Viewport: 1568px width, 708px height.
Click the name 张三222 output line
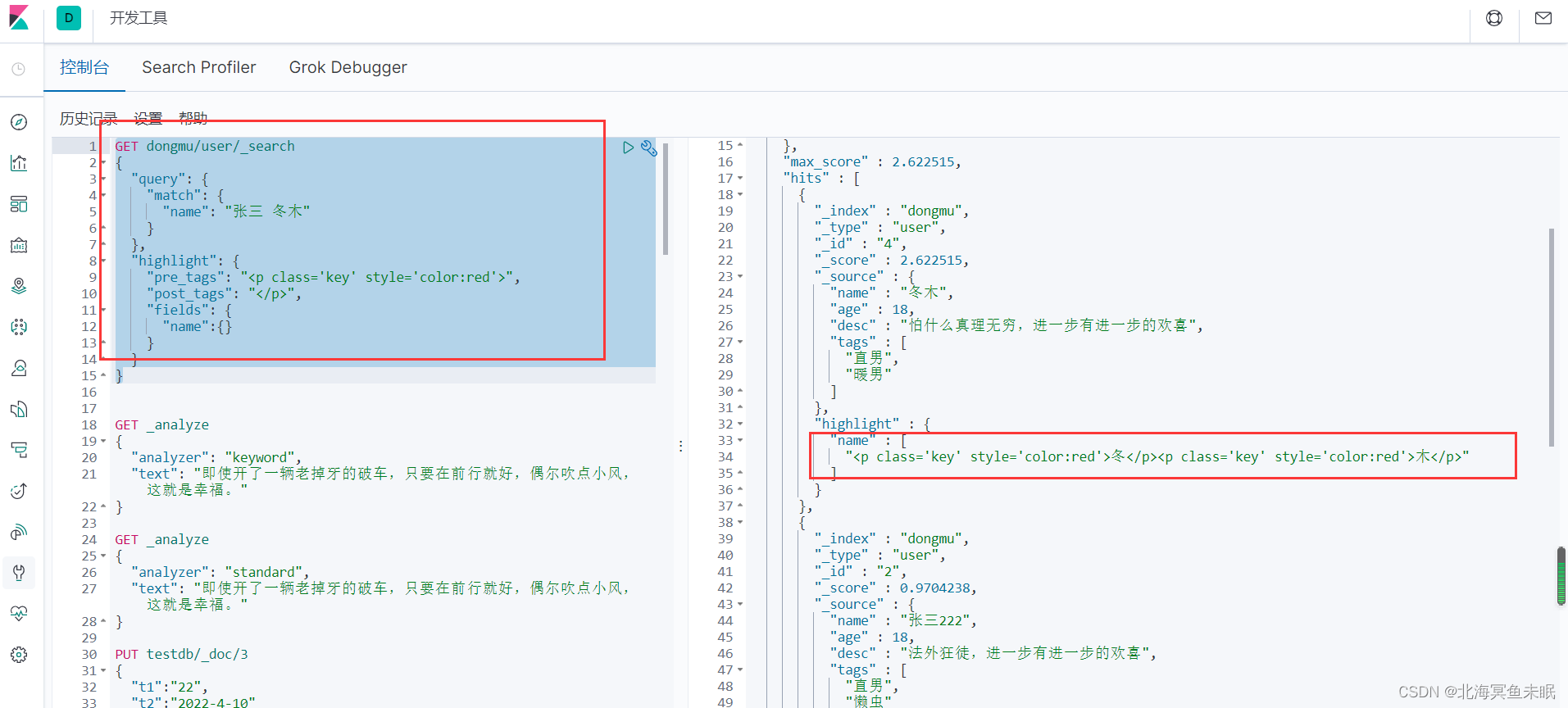tap(903, 621)
